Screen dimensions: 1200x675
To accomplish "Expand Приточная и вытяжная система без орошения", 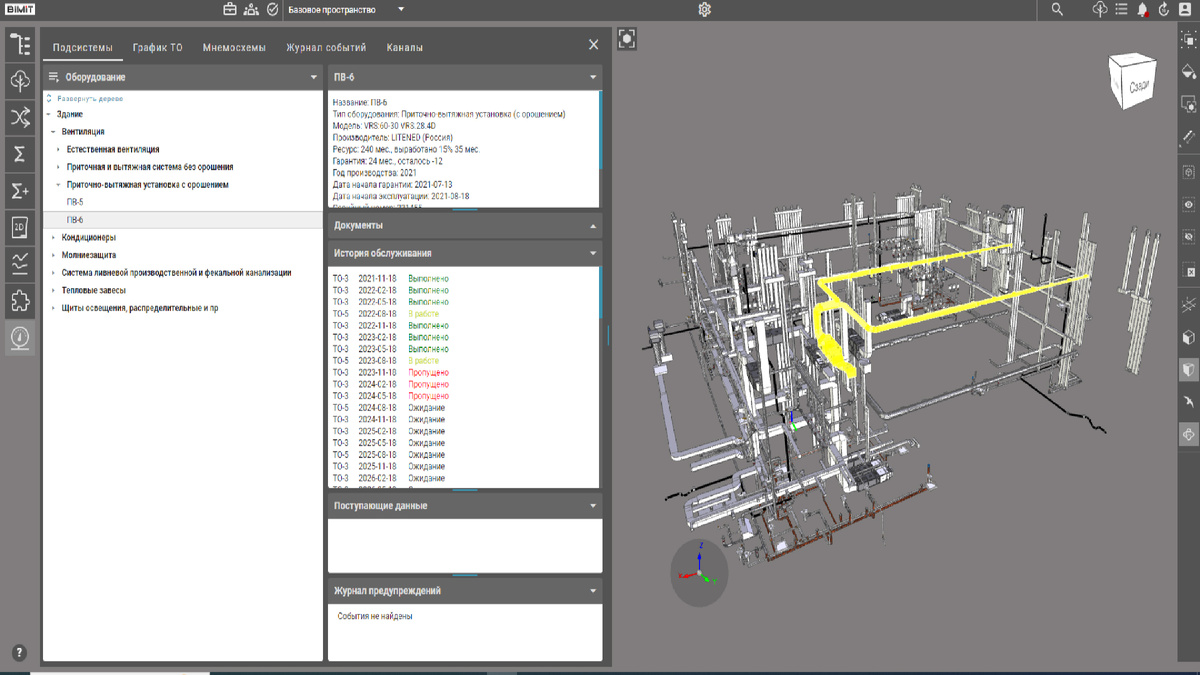I will pos(59,167).
